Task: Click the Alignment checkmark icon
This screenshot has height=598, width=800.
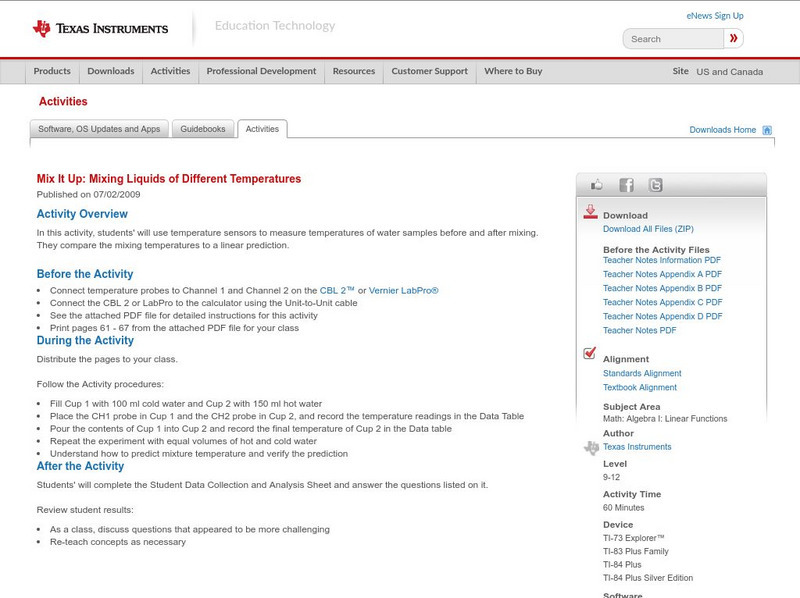Action: click(x=590, y=353)
